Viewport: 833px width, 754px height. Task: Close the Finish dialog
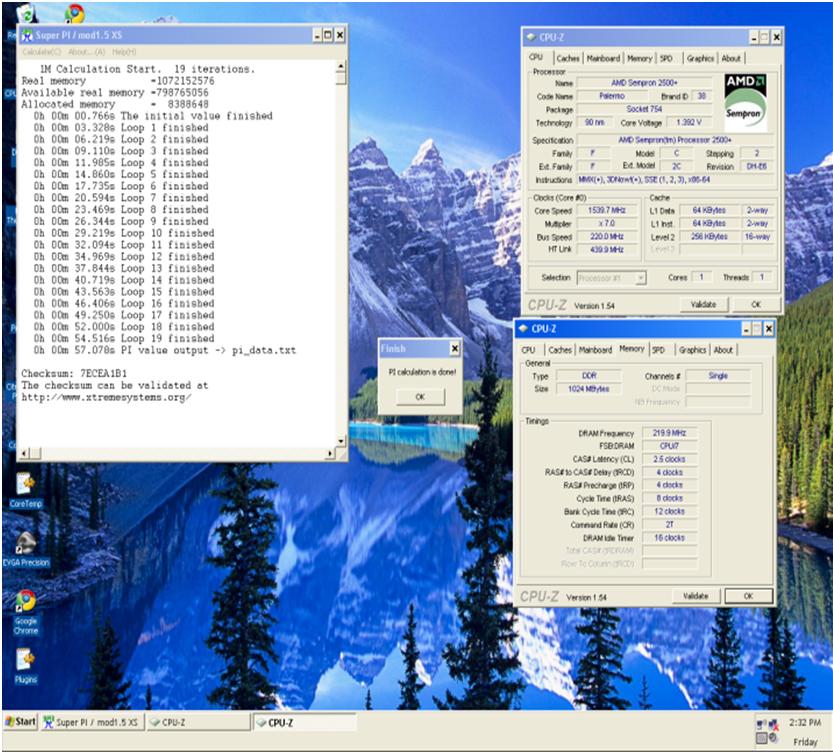coord(455,348)
